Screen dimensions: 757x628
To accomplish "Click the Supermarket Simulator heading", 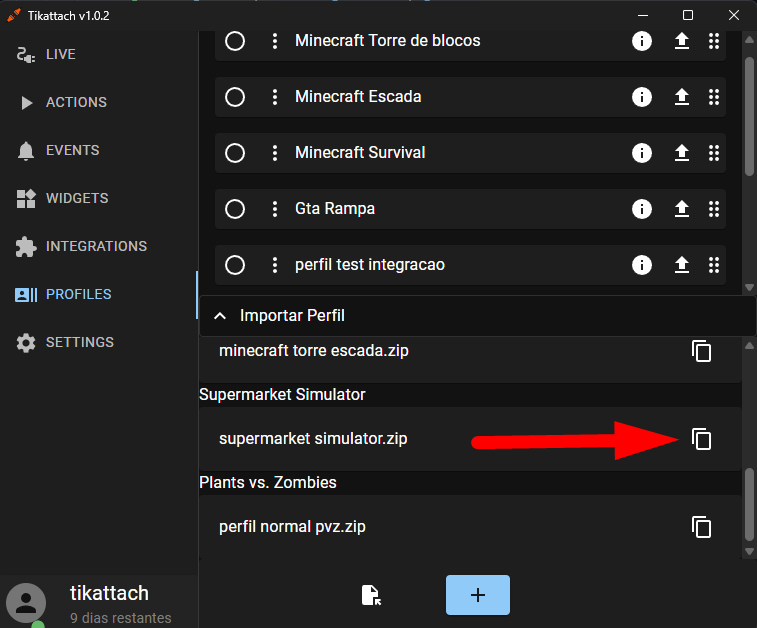I will [x=282, y=395].
